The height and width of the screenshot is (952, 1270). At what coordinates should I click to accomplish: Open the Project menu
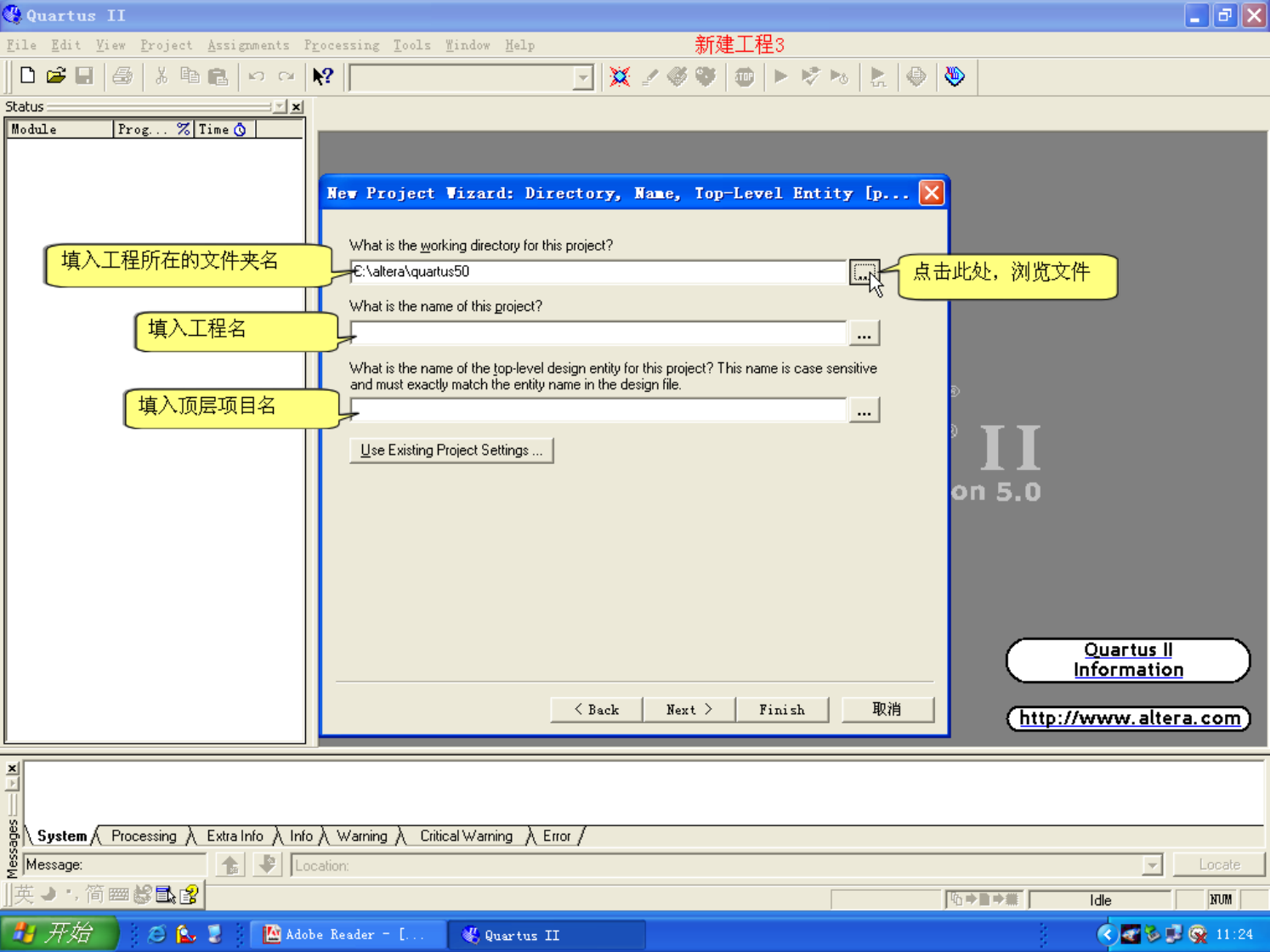[167, 45]
